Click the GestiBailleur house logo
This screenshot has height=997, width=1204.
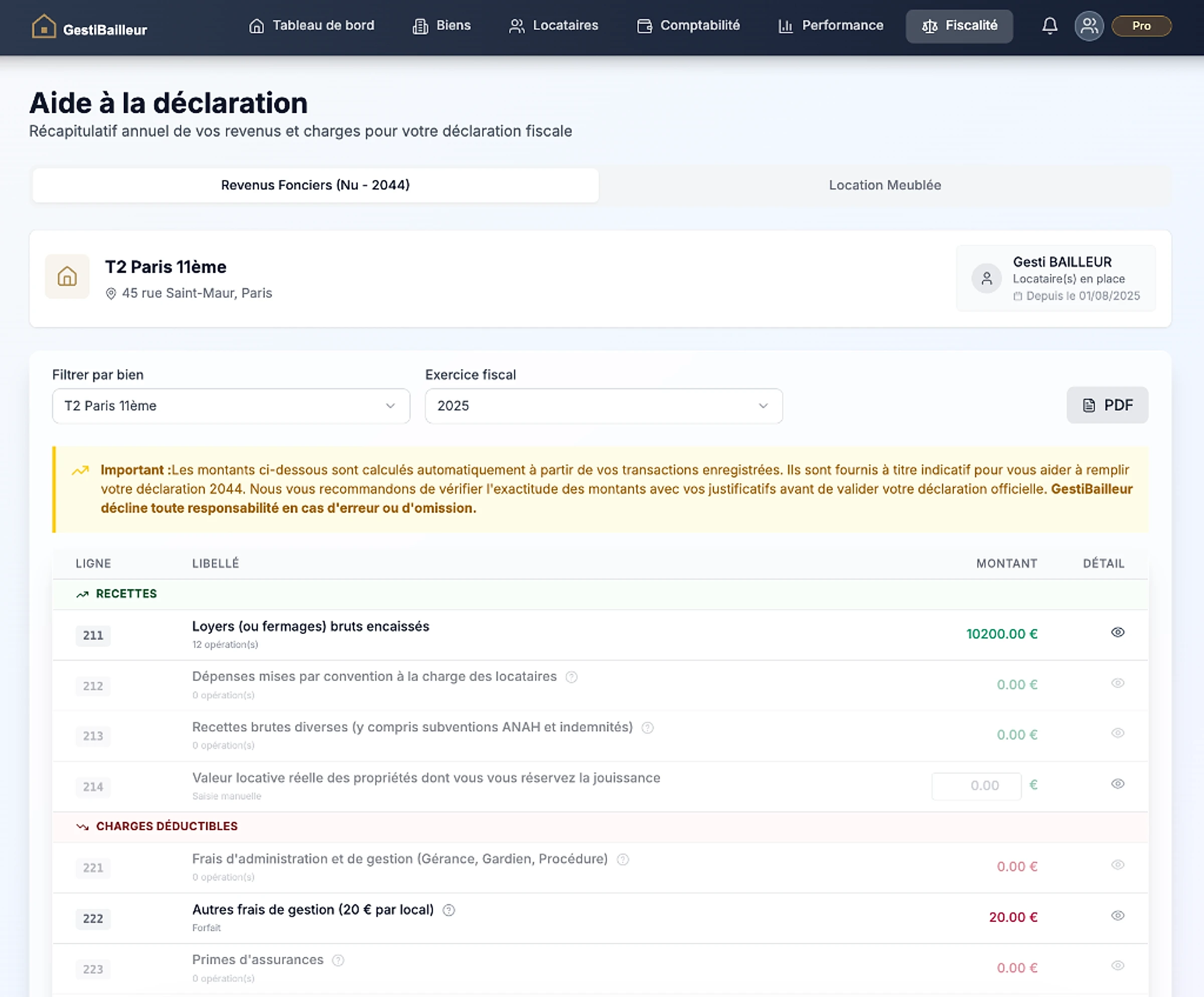44,27
